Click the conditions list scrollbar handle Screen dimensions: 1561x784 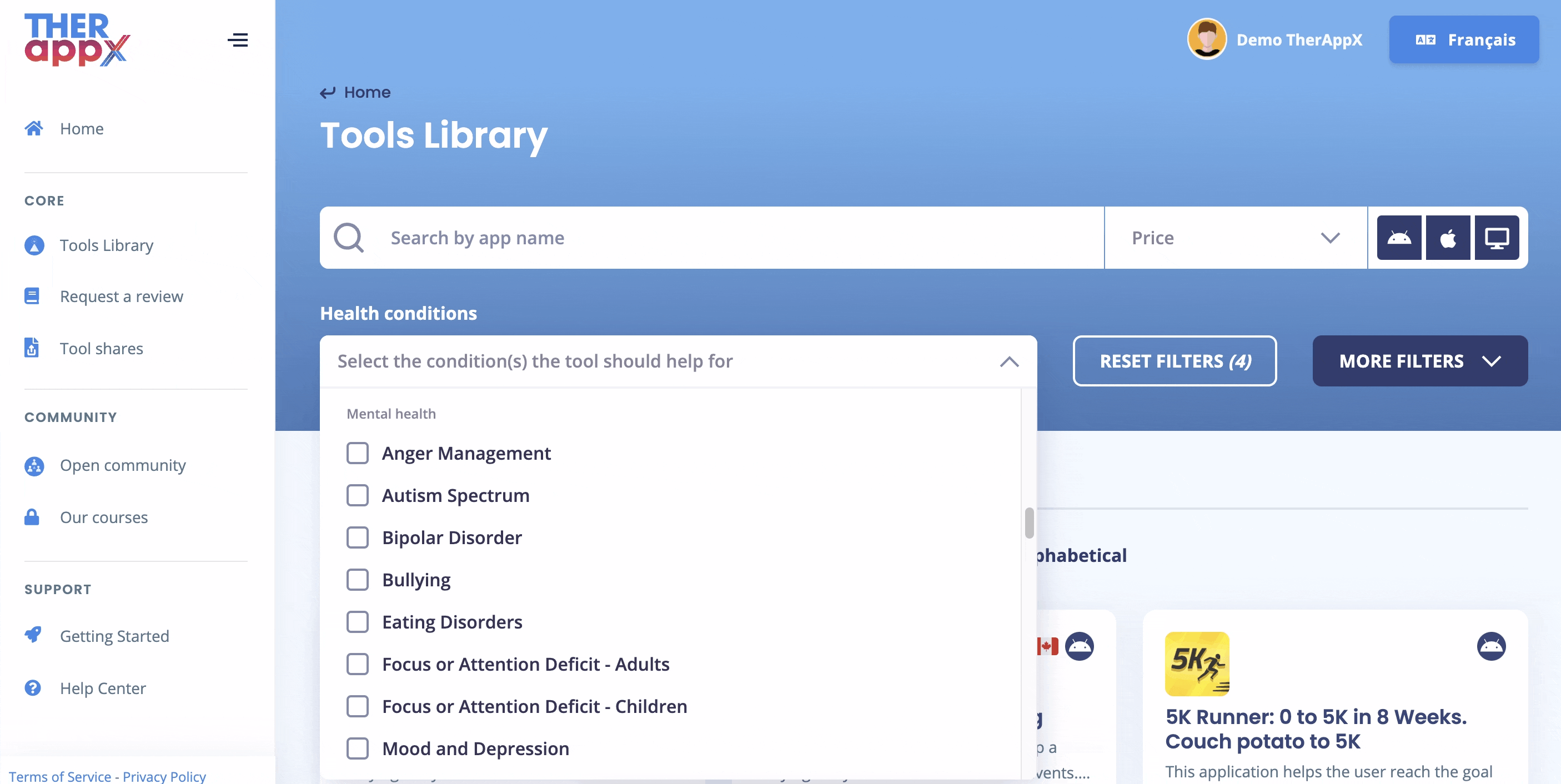click(x=1029, y=523)
